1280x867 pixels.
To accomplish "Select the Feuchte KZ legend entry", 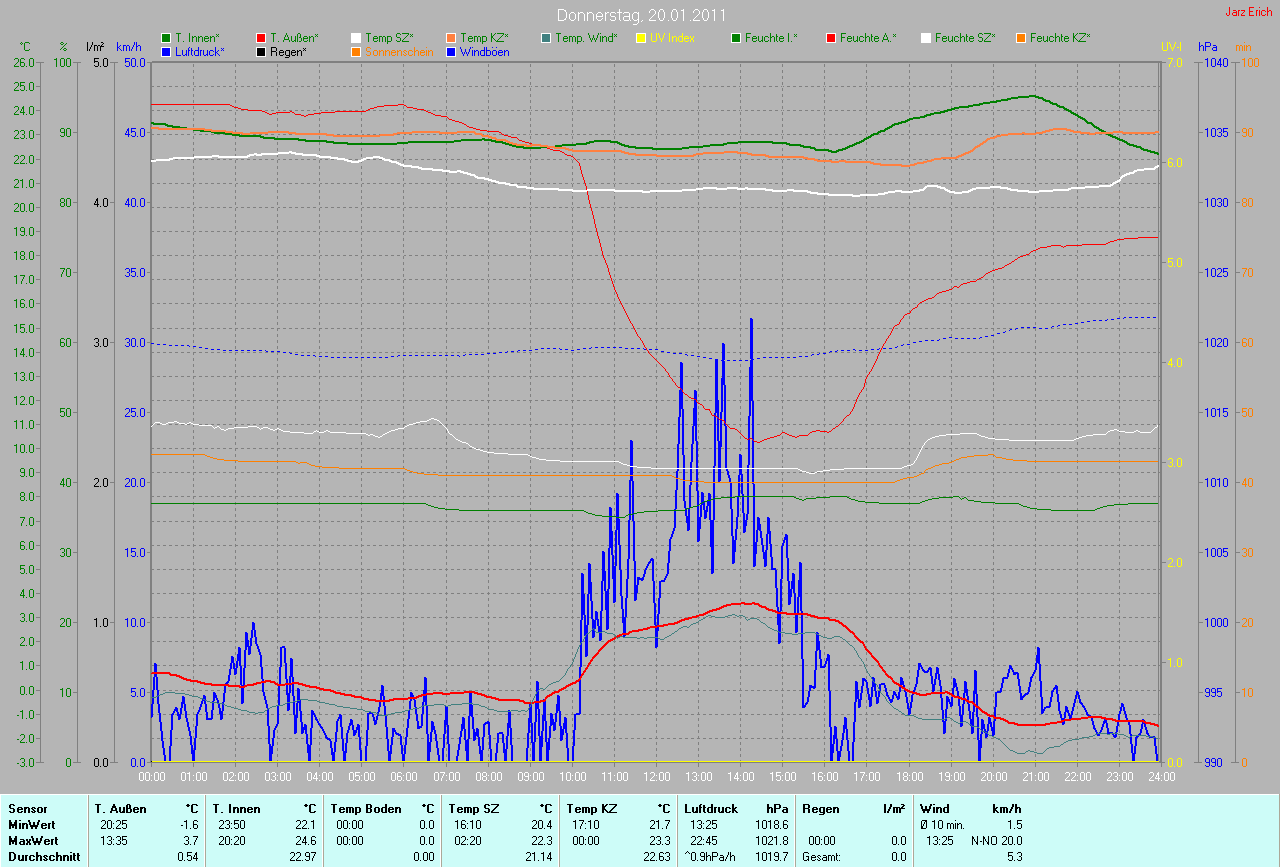I will pyautogui.click(x=1060, y=38).
